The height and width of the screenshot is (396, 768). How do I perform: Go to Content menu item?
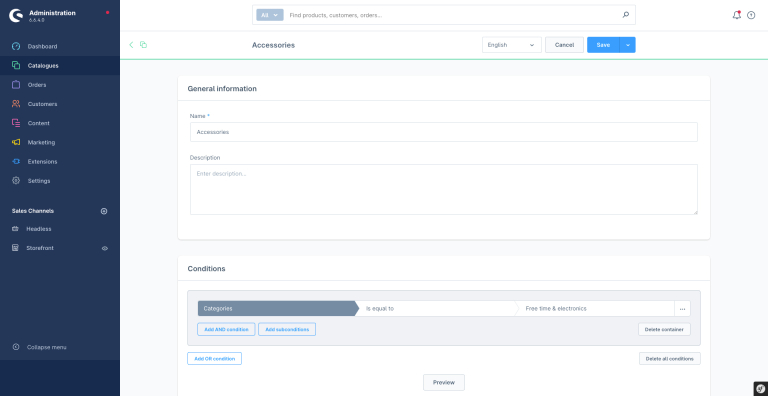[38, 123]
